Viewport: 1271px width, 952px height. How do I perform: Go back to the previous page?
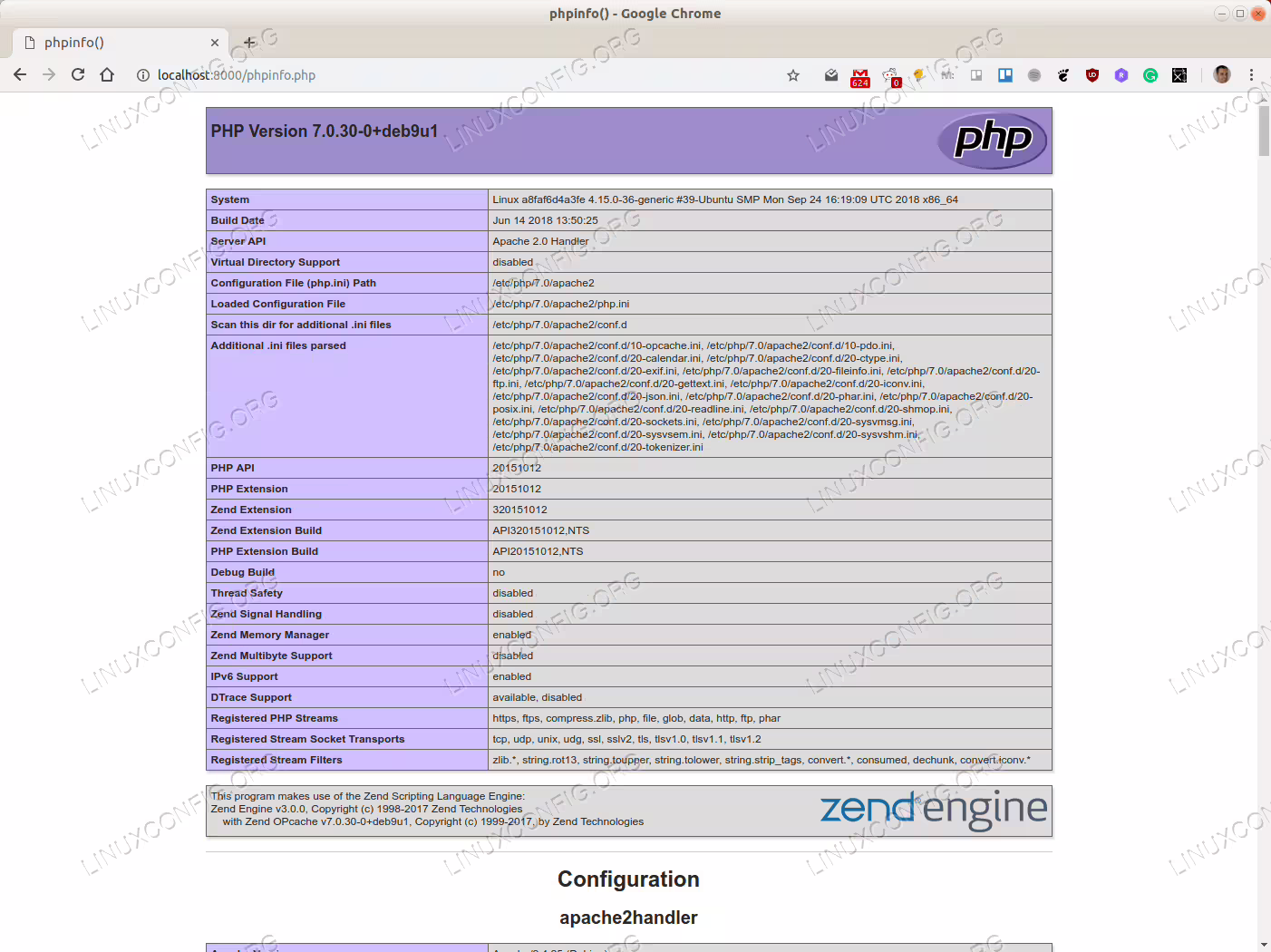tap(20, 74)
